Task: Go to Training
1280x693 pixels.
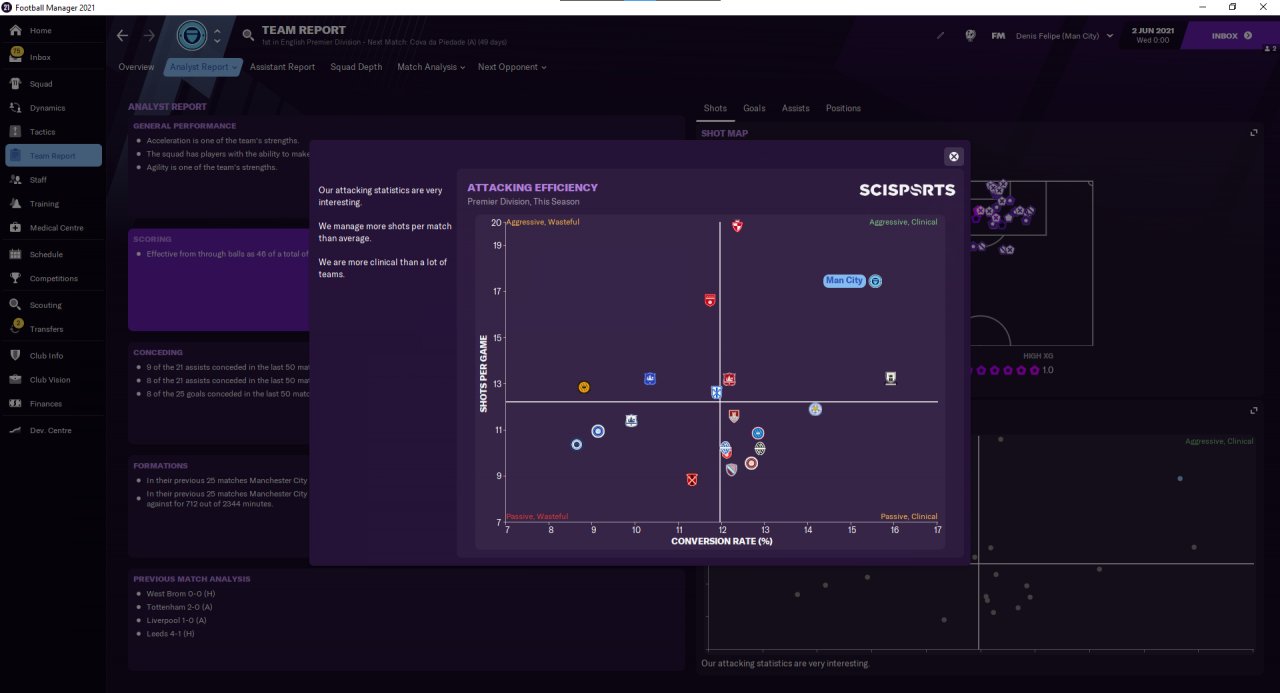Action: [x=44, y=204]
